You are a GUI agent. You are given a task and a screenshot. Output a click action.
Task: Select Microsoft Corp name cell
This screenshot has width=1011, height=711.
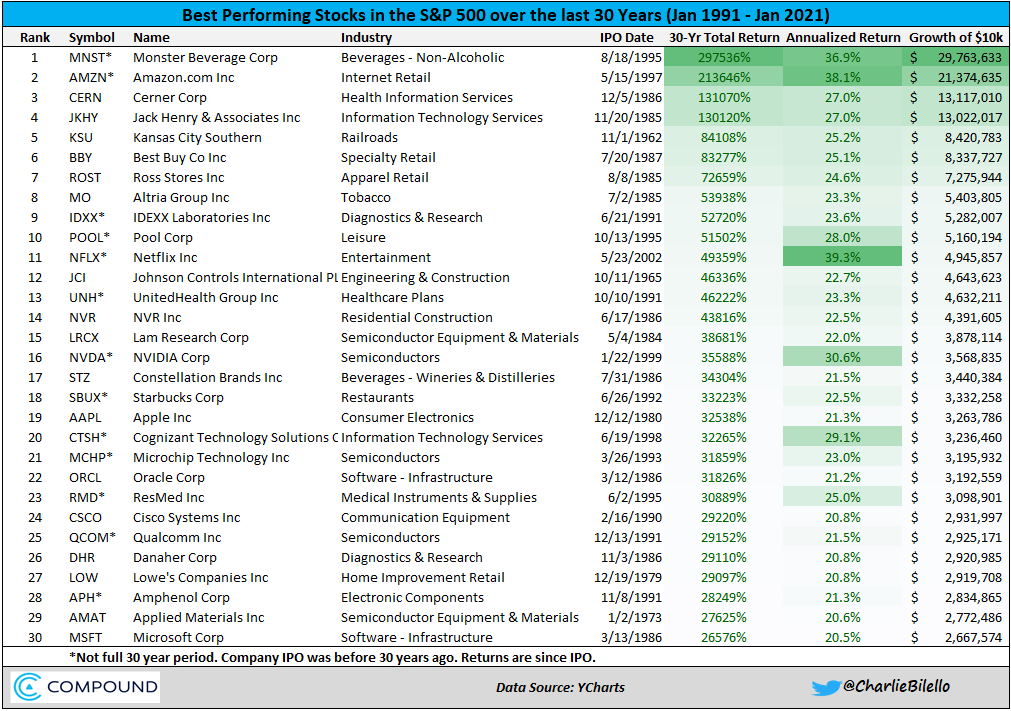pyautogui.click(x=178, y=637)
